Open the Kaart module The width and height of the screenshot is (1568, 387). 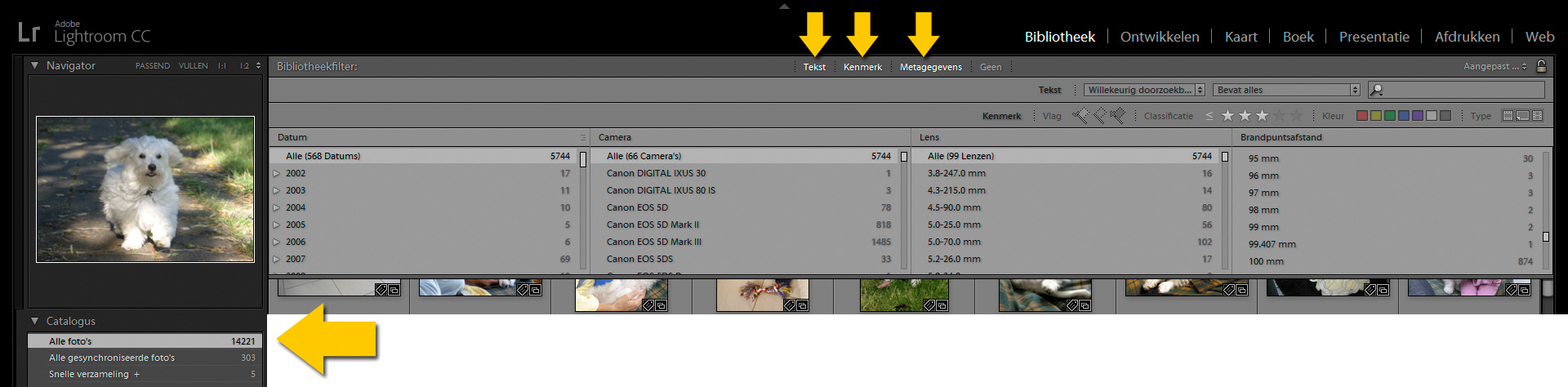(x=1241, y=37)
